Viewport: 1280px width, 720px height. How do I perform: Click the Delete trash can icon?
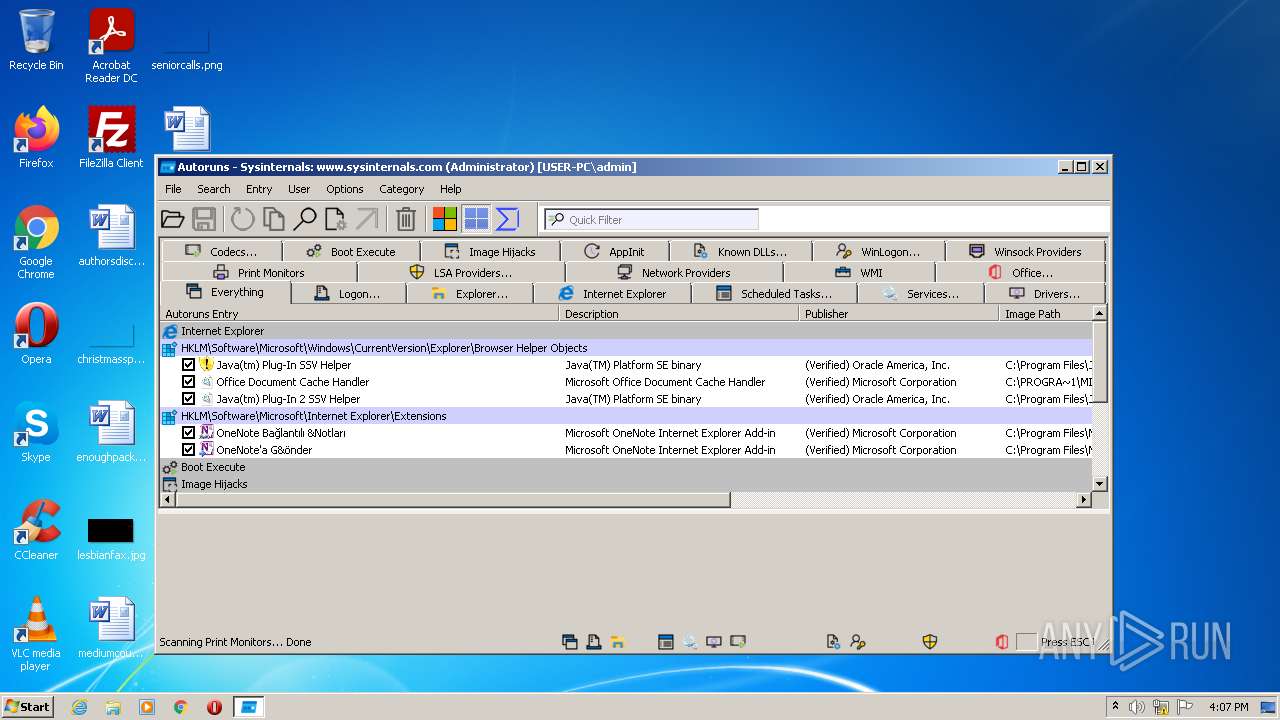(x=405, y=219)
